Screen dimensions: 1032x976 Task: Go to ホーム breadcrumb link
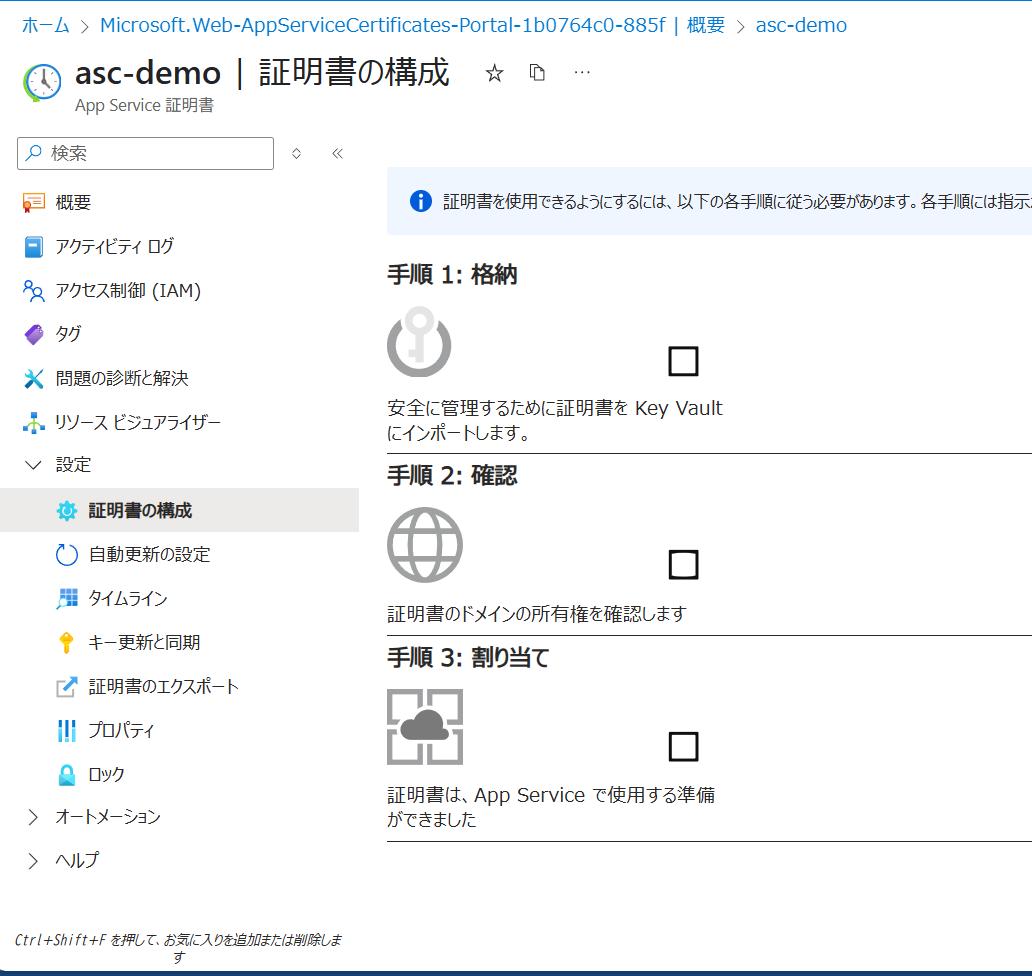point(45,25)
